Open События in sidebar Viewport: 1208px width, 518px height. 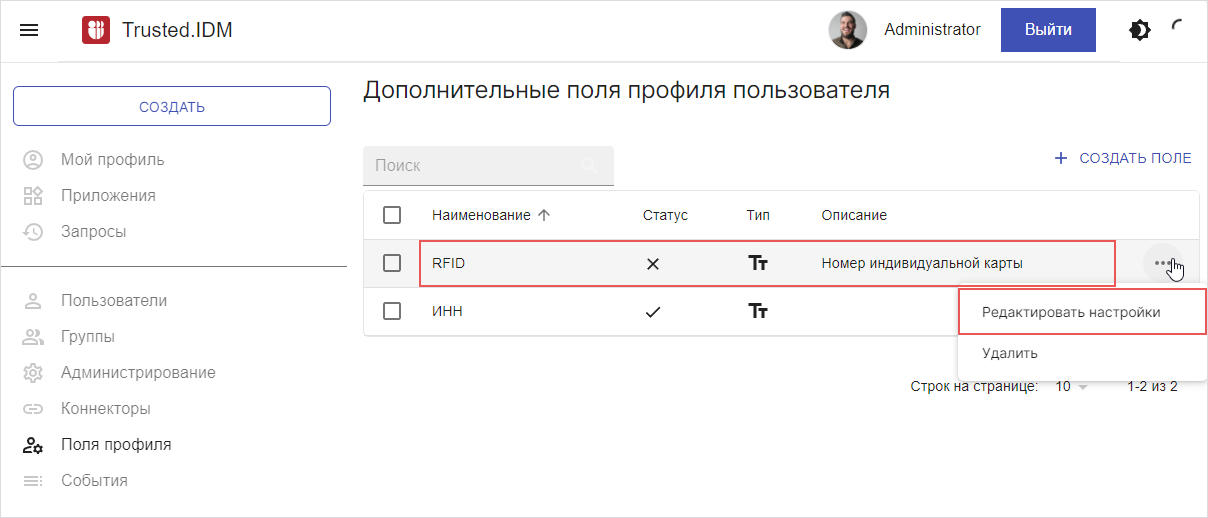coord(94,481)
